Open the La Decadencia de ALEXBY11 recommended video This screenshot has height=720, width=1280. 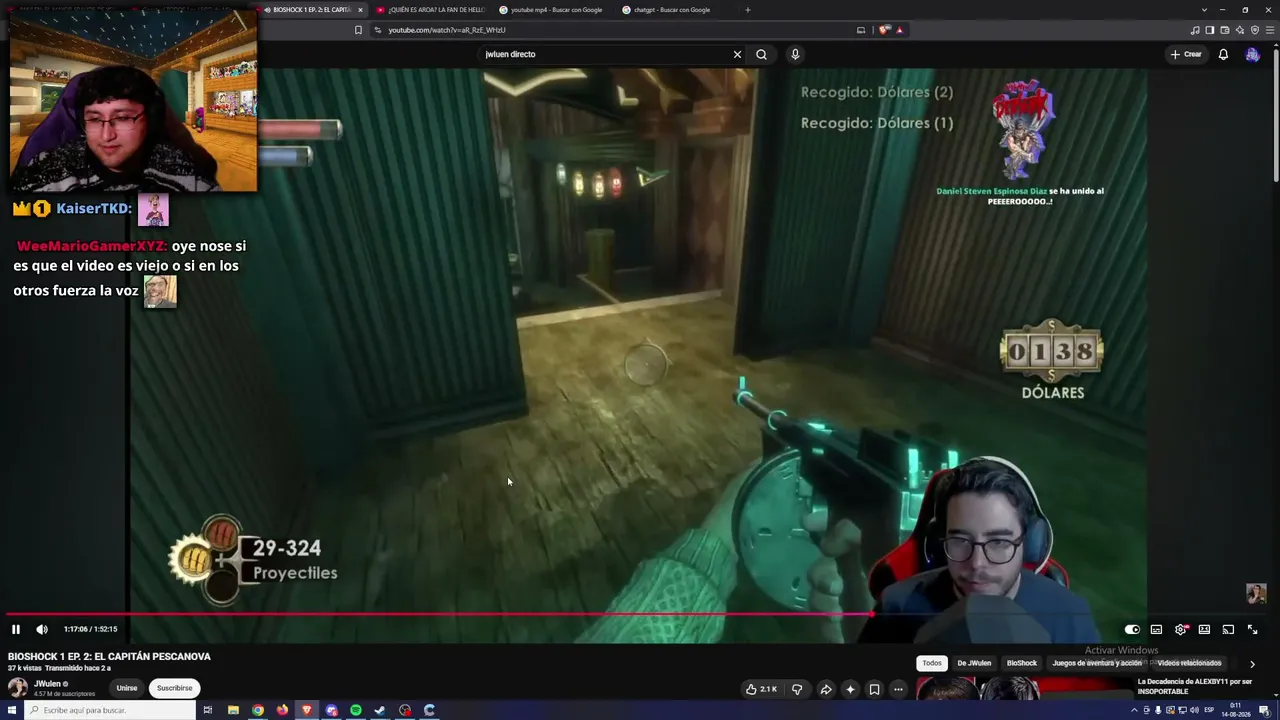click(1195, 686)
